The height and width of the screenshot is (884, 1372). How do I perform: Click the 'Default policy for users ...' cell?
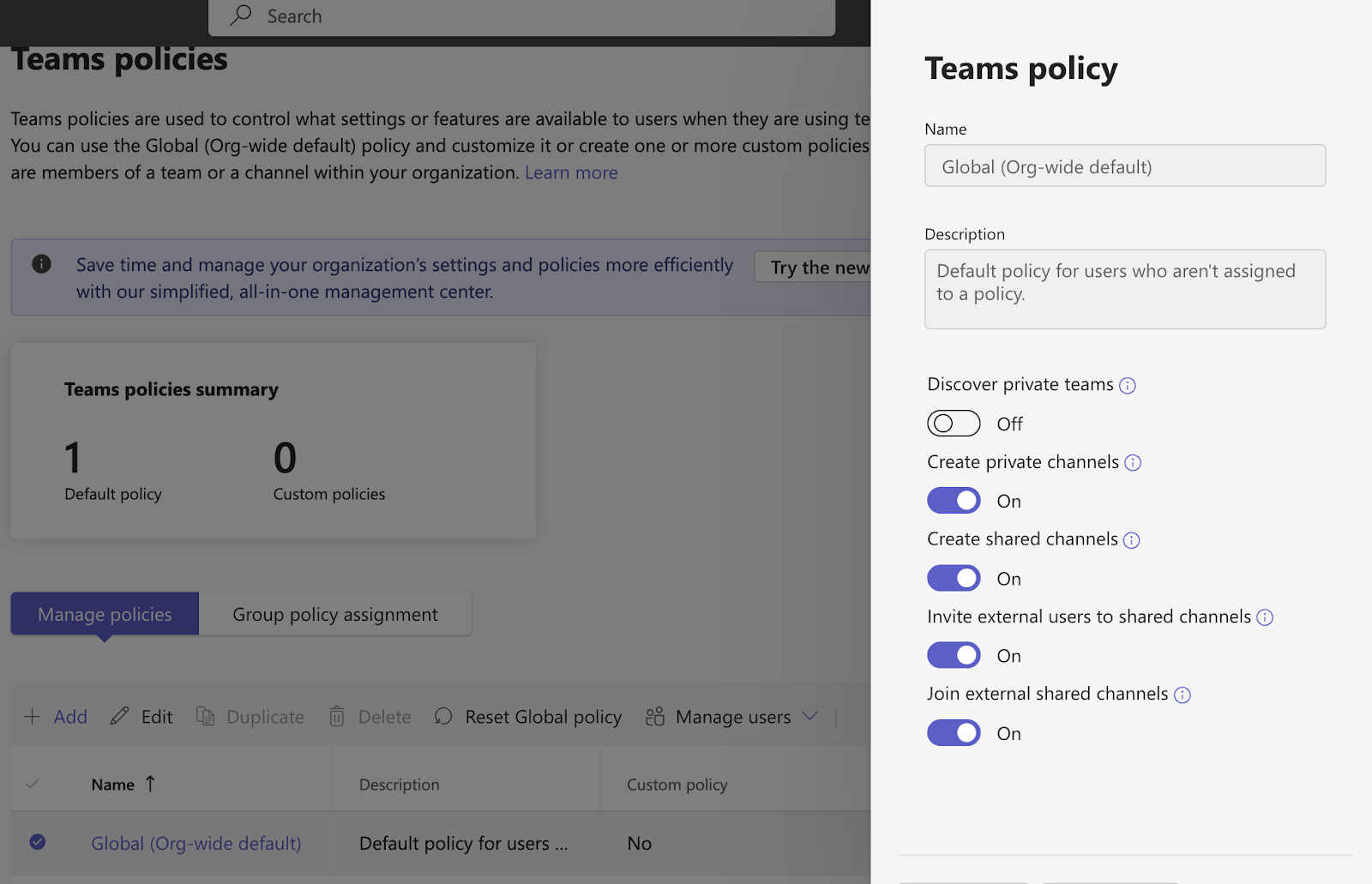click(x=463, y=844)
